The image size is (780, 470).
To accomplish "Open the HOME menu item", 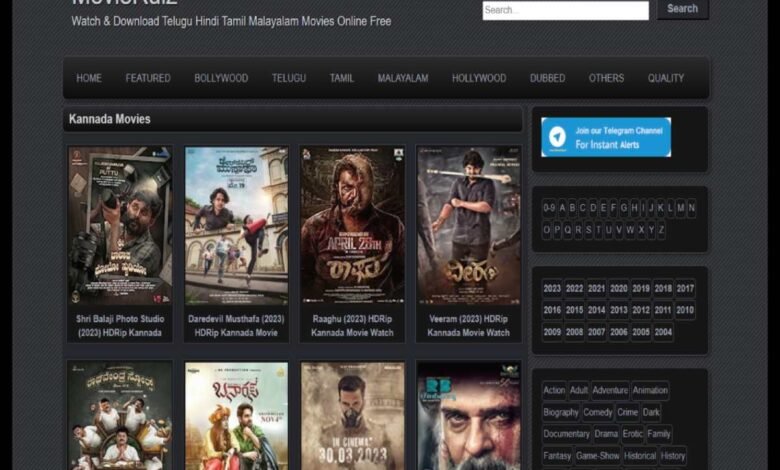I will click(89, 78).
